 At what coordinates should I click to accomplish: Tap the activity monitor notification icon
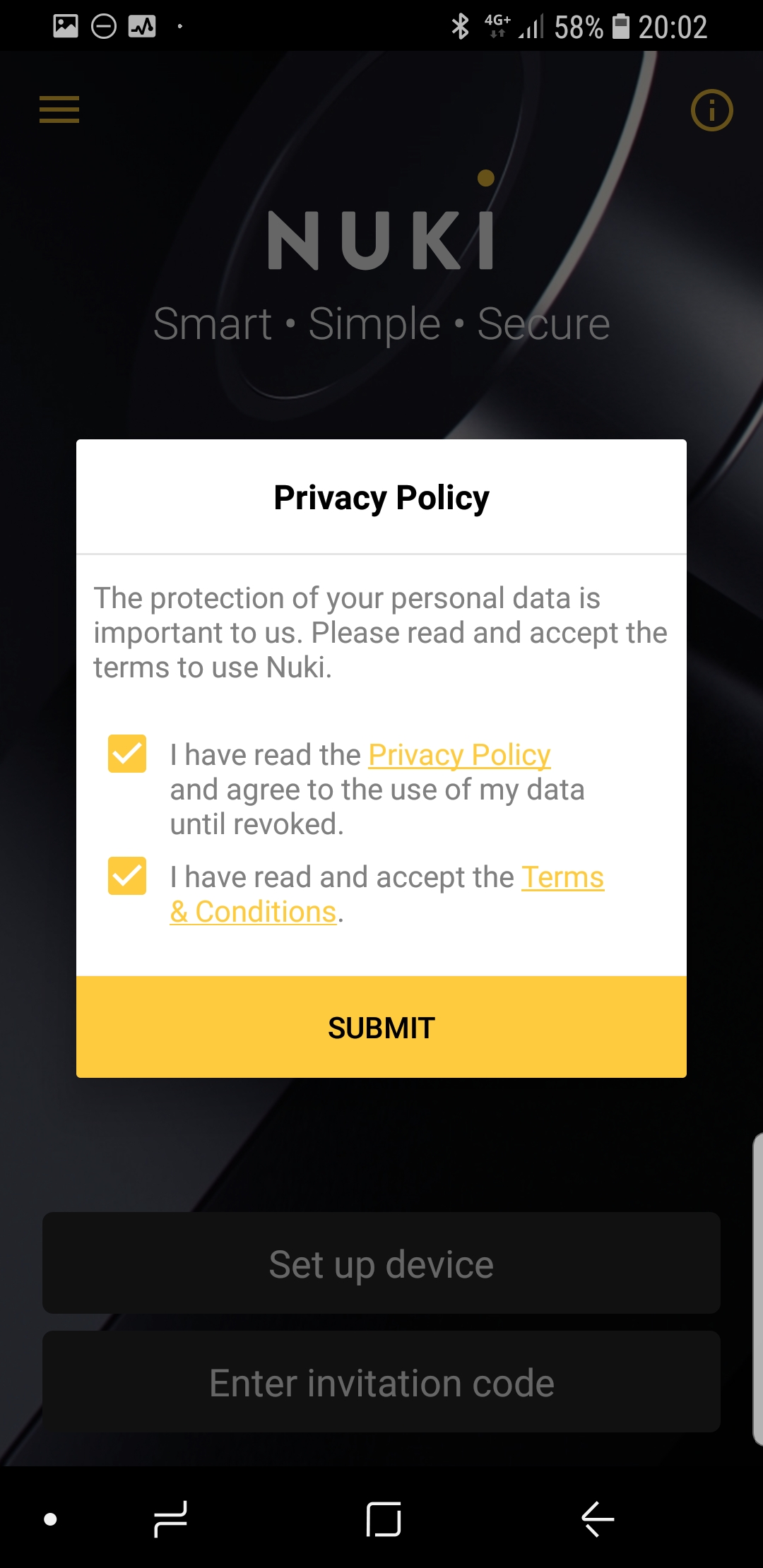point(142,27)
